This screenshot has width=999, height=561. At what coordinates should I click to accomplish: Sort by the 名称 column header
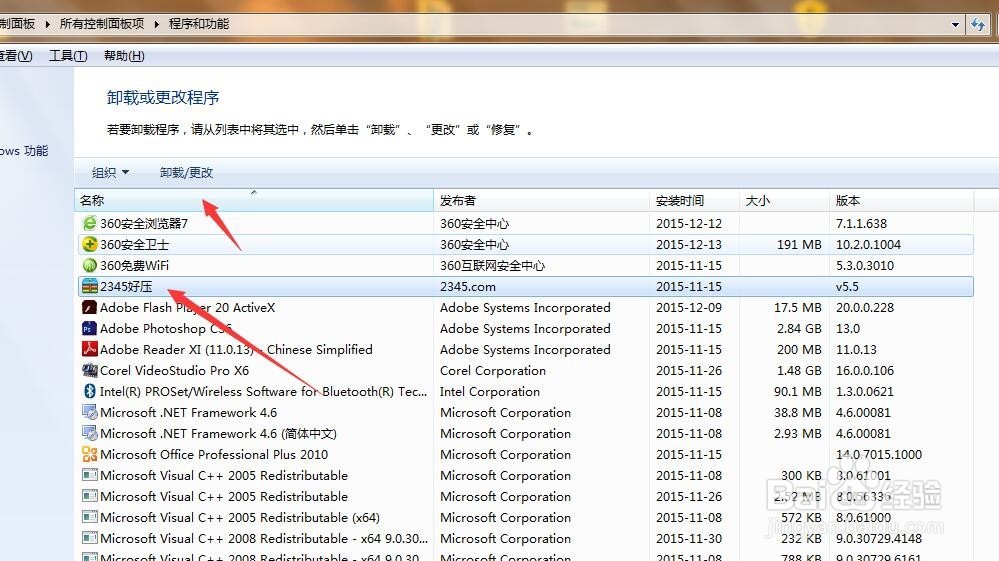pos(254,201)
